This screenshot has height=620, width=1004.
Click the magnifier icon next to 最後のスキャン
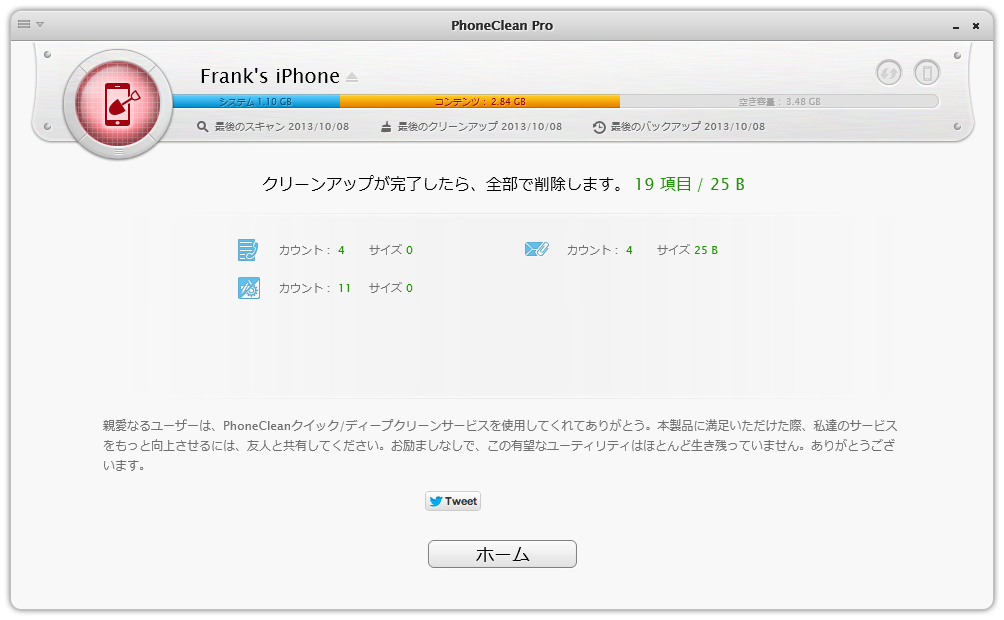pyautogui.click(x=202, y=127)
